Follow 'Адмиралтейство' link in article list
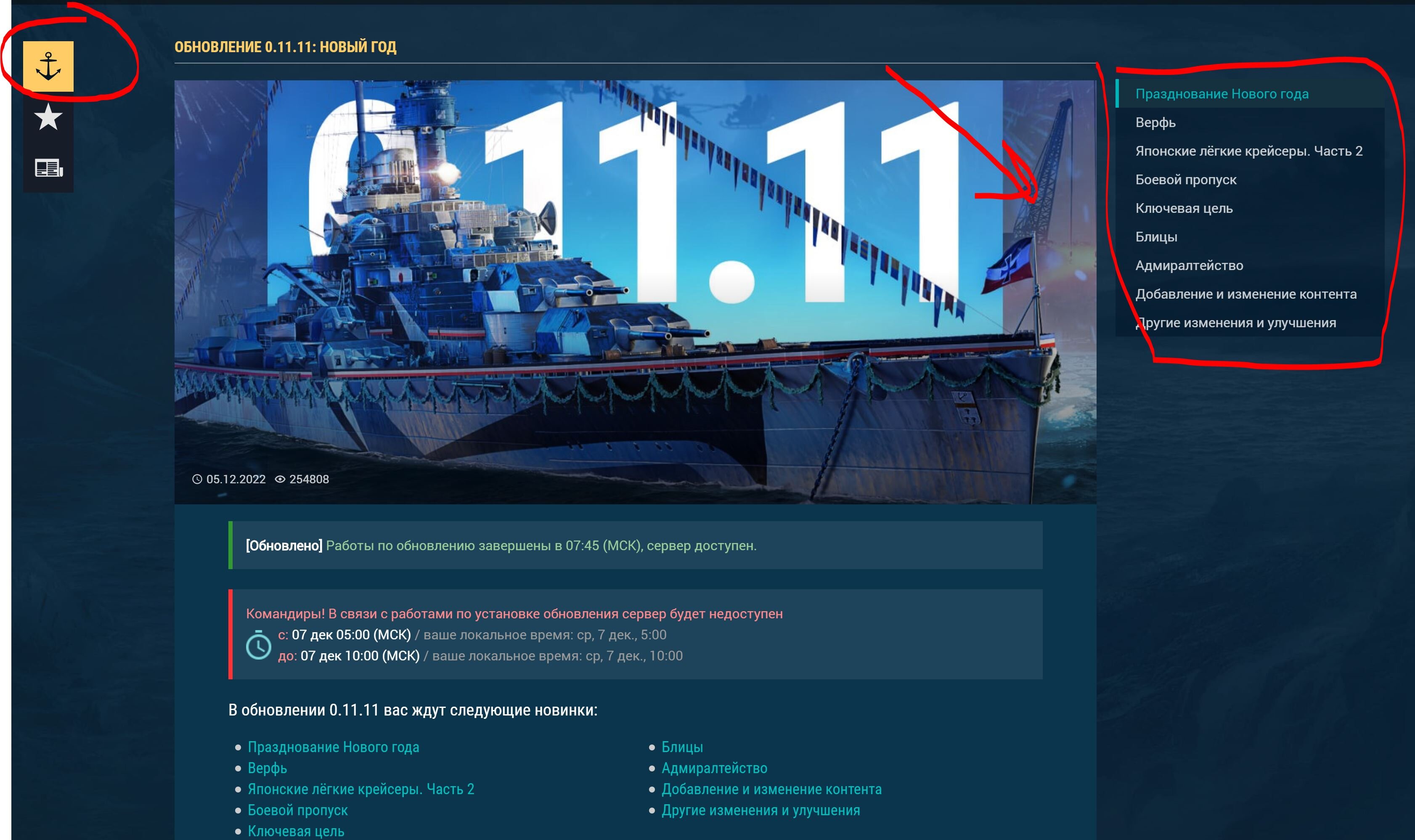 [x=714, y=768]
